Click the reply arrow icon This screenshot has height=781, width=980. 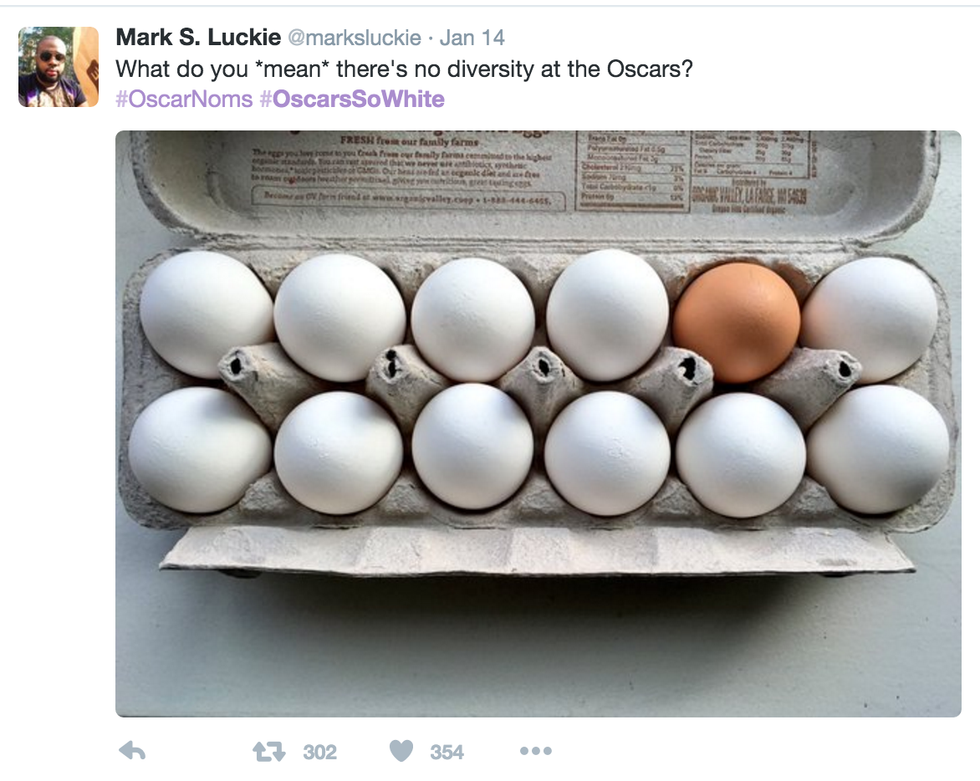(x=132, y=751)
